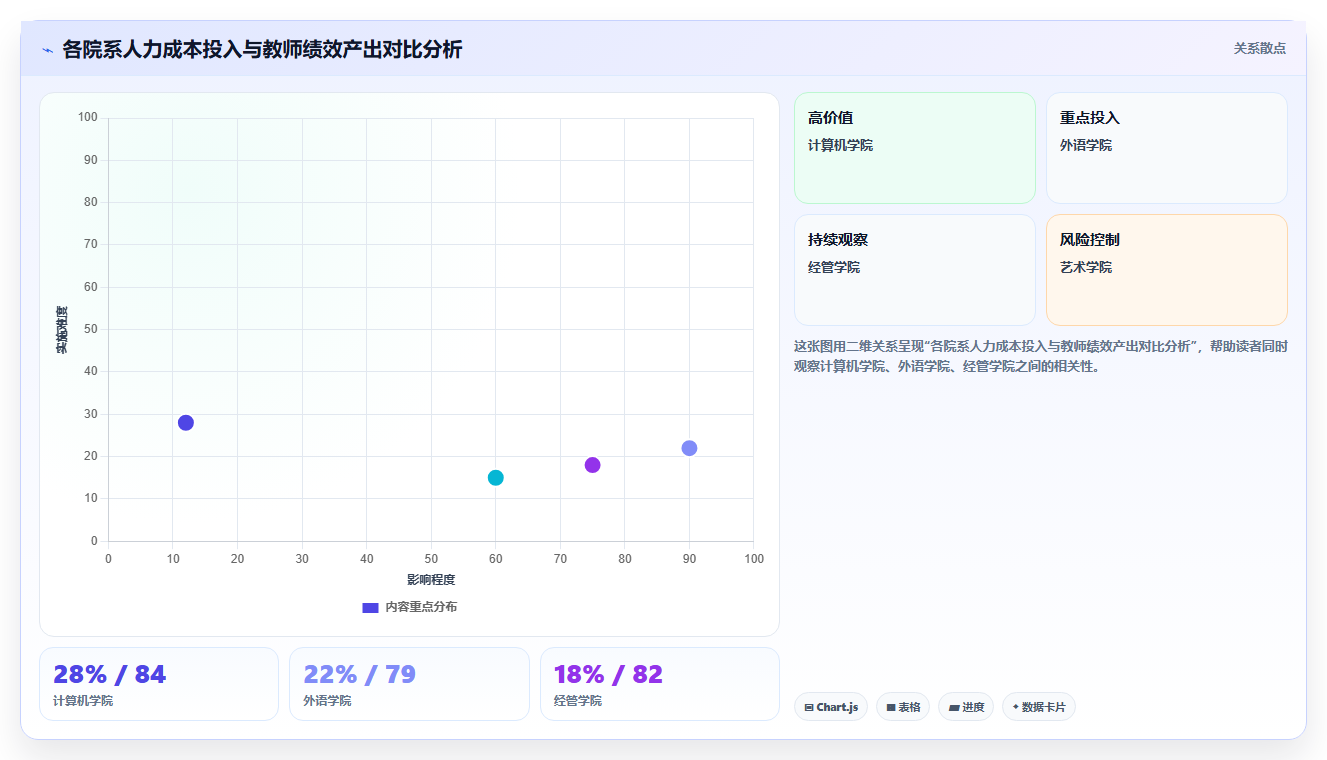Select the purple data point at x=75
1327x760 pixels.
(592, 465)
